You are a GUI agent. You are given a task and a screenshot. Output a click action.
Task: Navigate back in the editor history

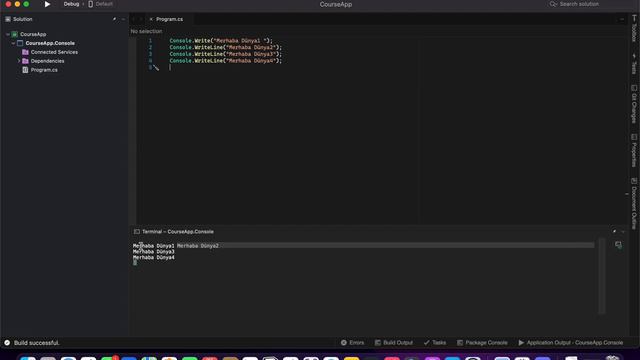134,19
